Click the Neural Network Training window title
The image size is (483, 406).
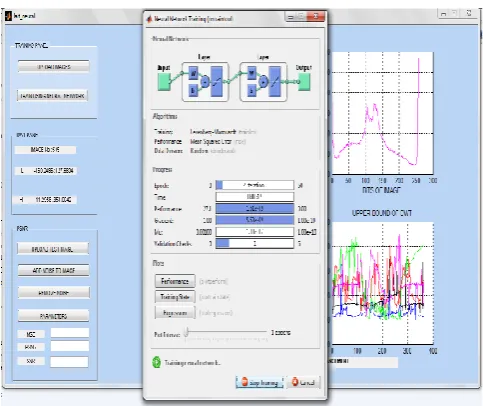tap(193, 19)
